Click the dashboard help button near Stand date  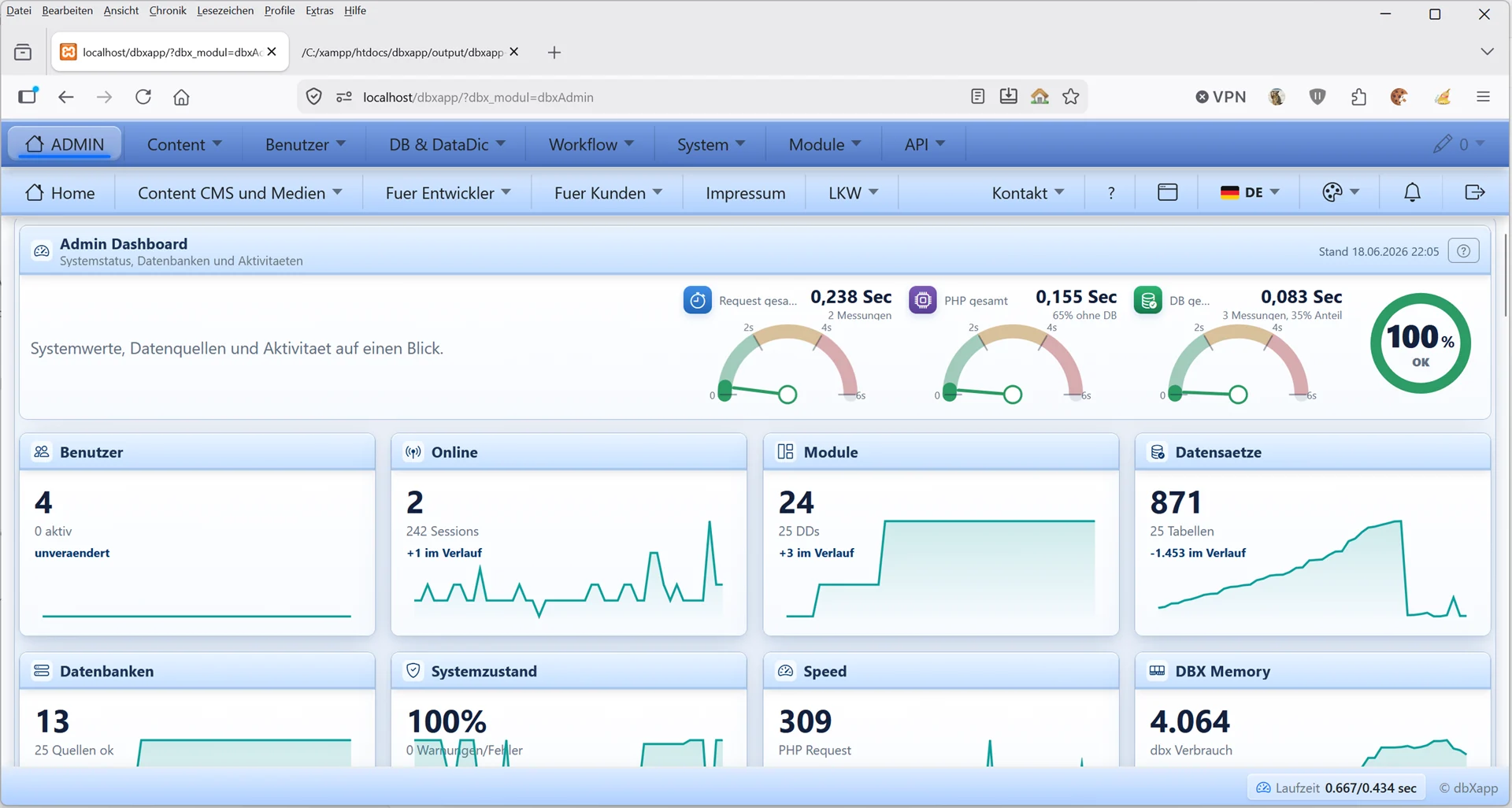pyautogui.click(x=1463, y=251)
